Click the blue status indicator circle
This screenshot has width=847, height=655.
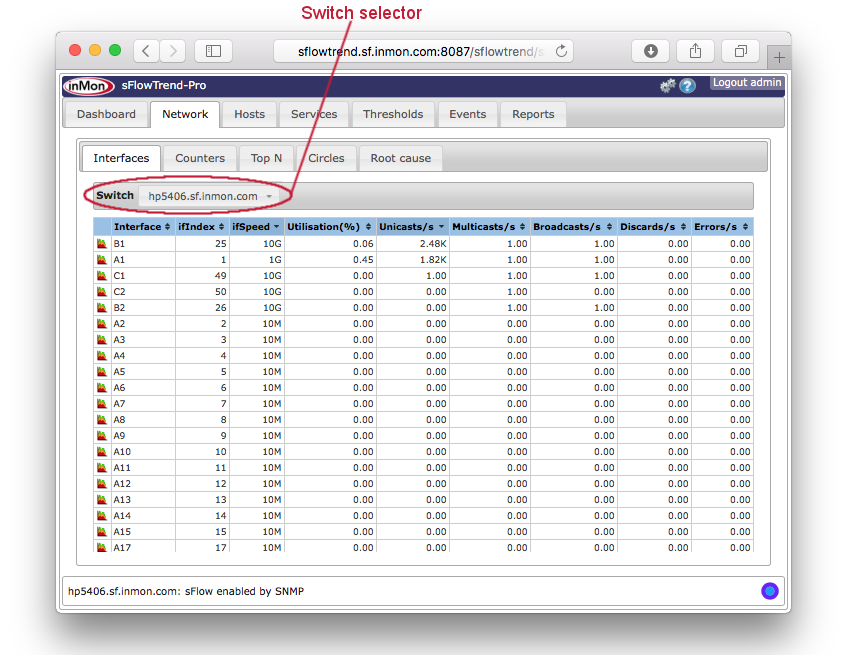pos(770,591)
